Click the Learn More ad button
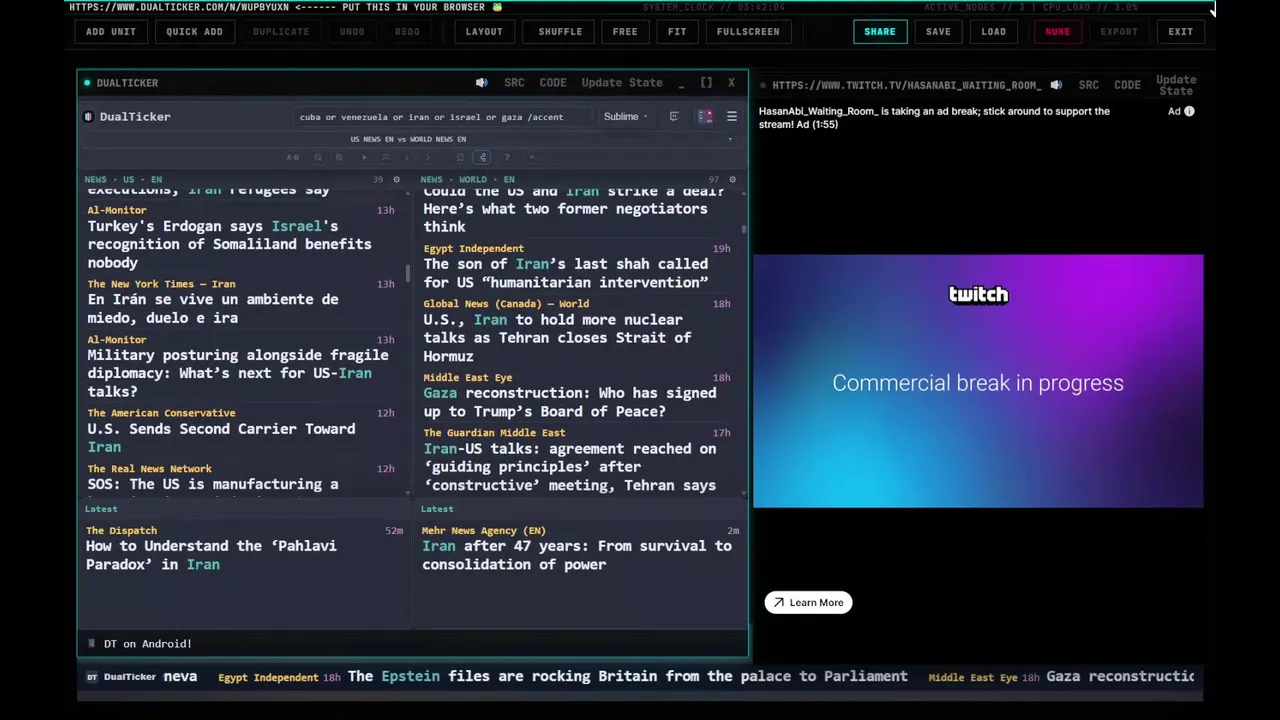This screenshot has height=720, width=1280. pyautogui.click(x=808, y=602)
